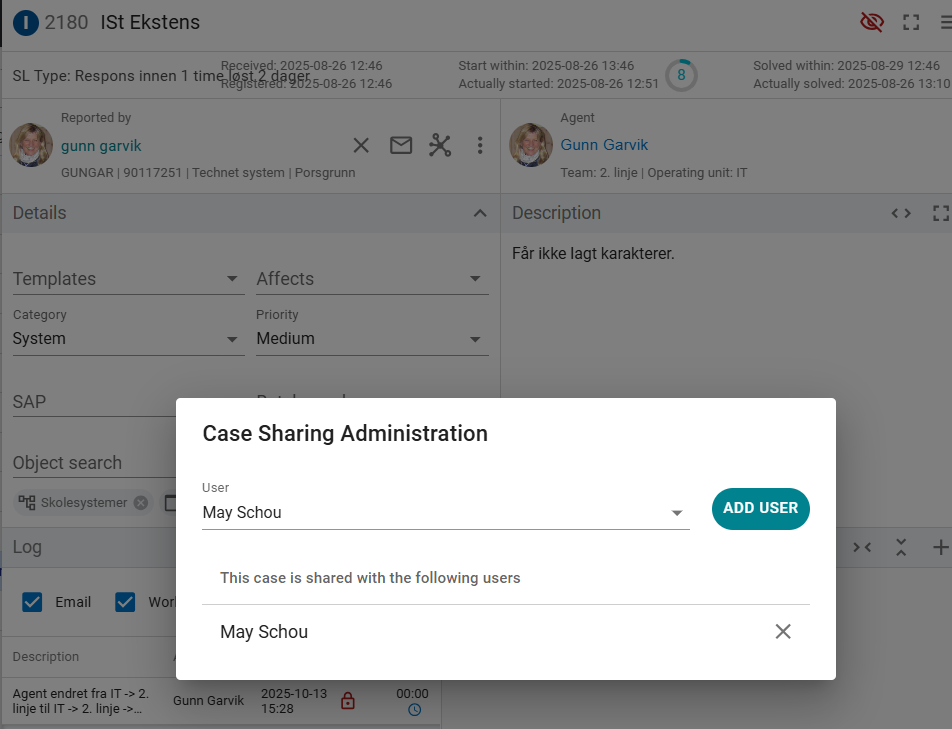Toggle the red hidden-eye visibility icon
Screen dimensions: 952x729
click(872, 22)
